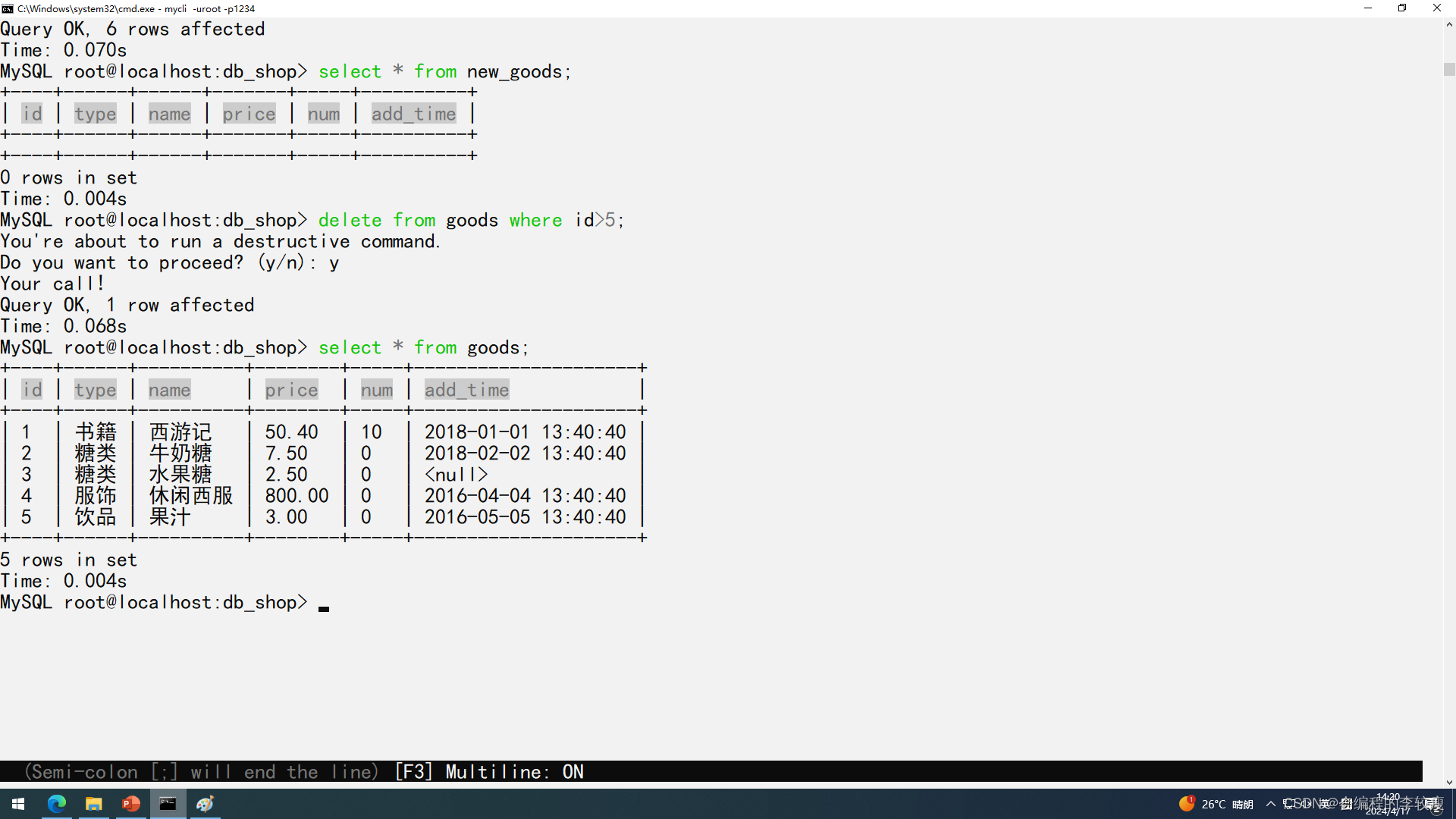Image resolution: width=1456 pixels, height=819 pixels.
Task: Click the cmd.exe title bar icon
Action: click(8, 8)
